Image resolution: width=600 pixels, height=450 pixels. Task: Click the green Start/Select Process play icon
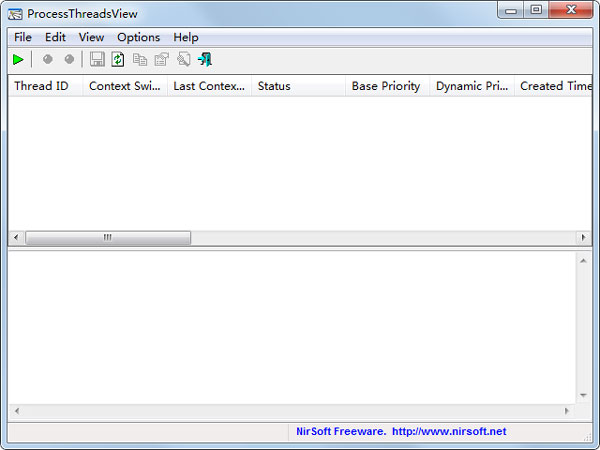18,60
